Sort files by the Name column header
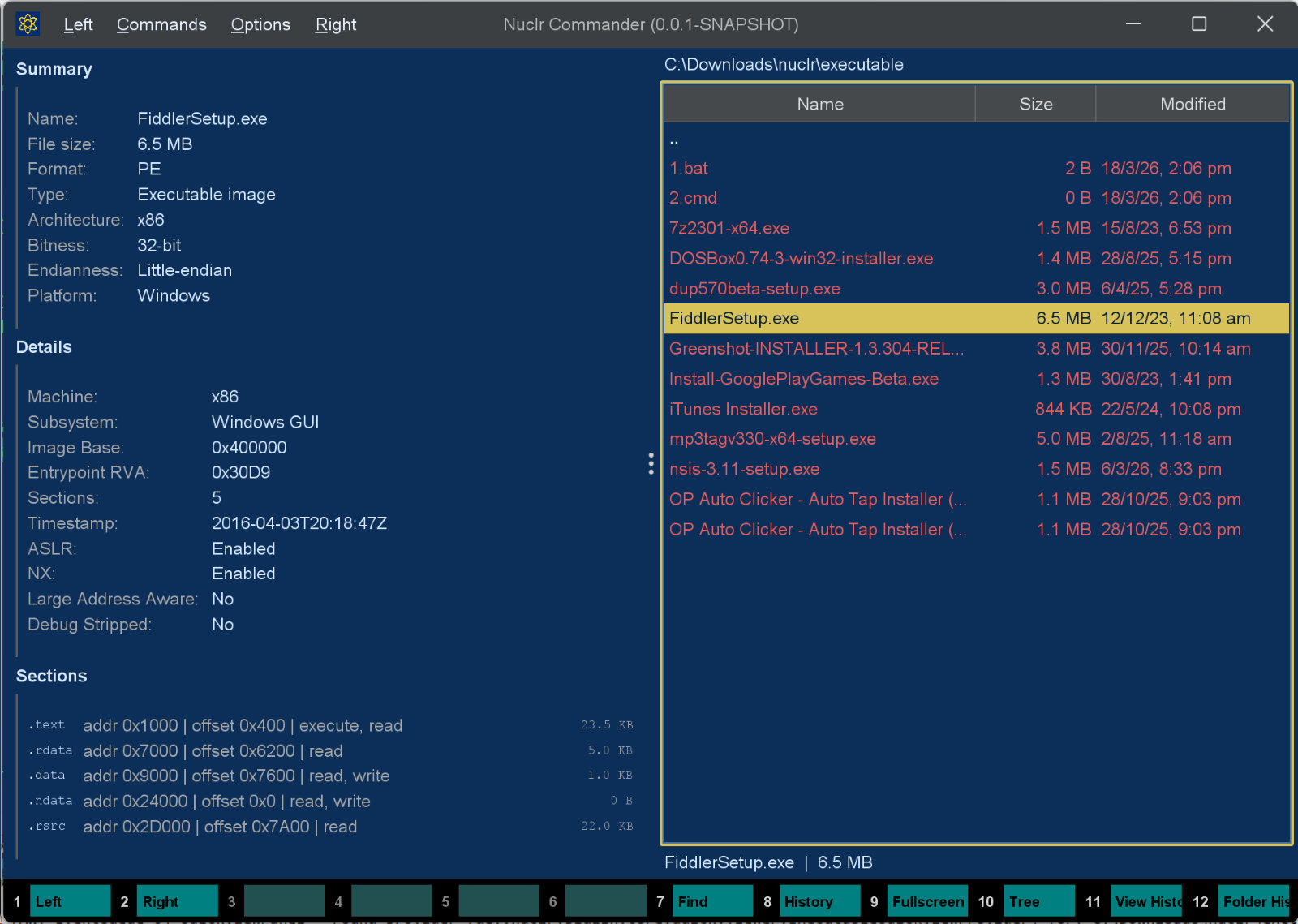This screenshot has height=924, width=1298. 819,104
